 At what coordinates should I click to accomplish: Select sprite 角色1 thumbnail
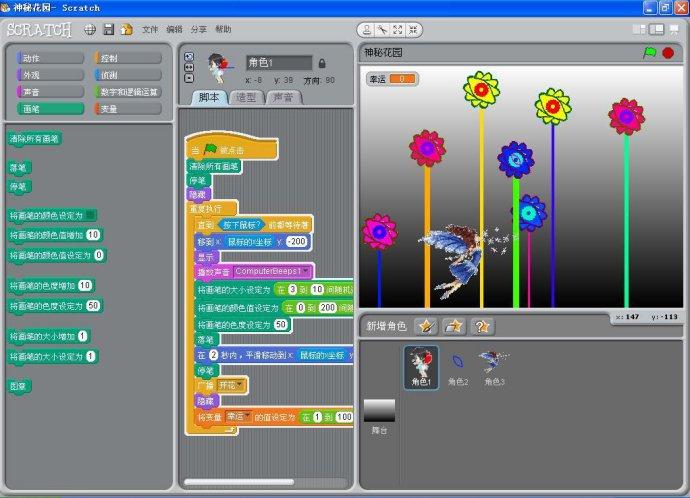point(421,368)
